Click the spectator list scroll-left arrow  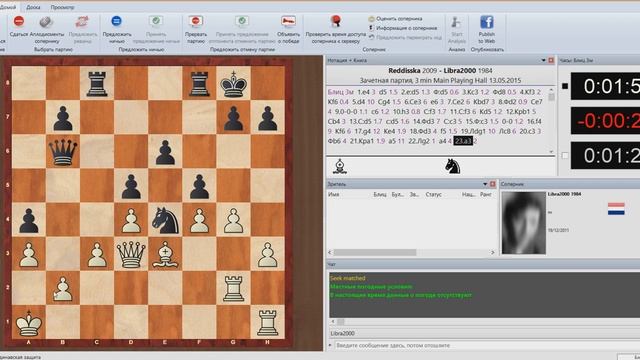330,252
